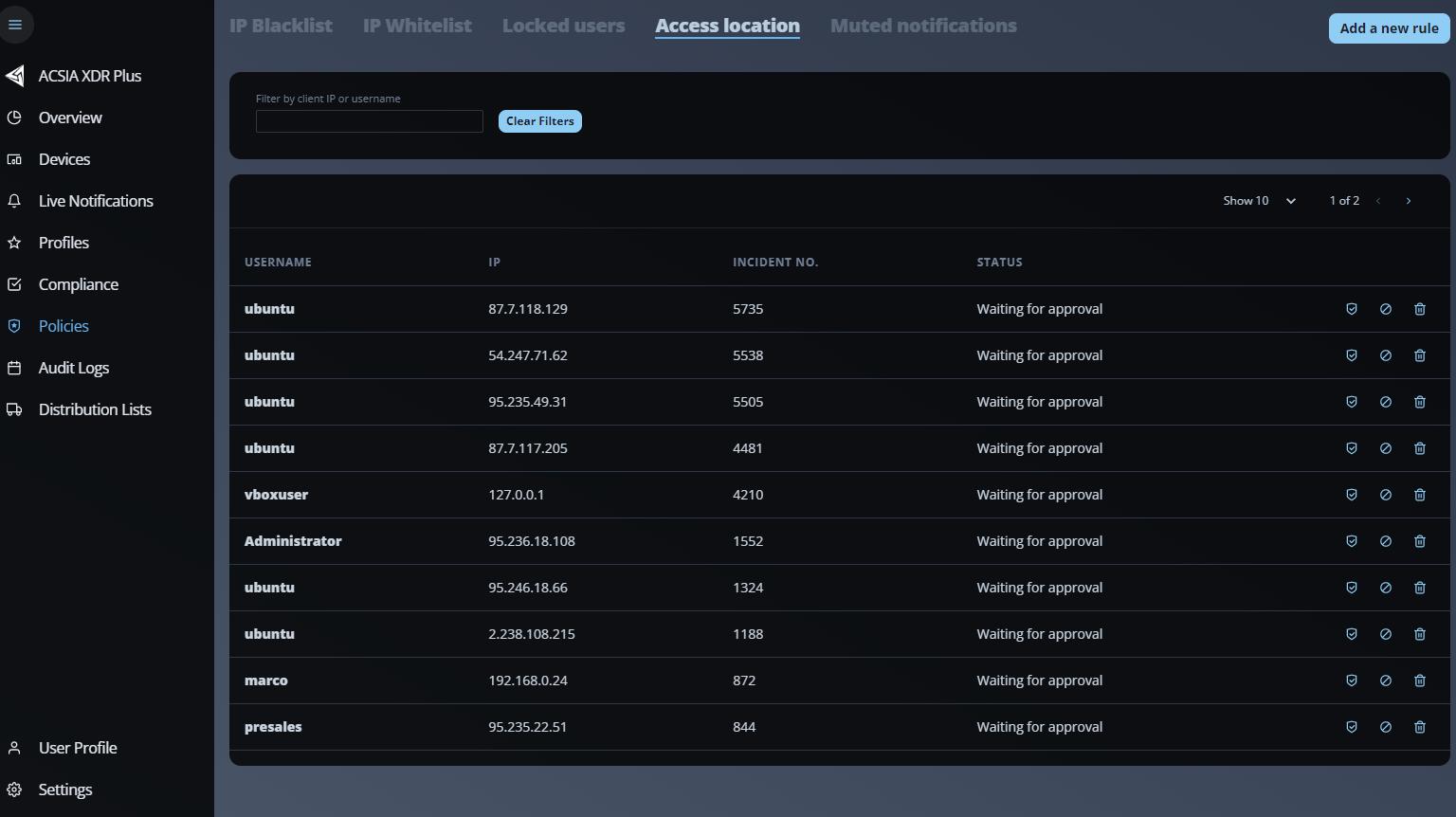Switch to IP Whitelist tab

417,26
